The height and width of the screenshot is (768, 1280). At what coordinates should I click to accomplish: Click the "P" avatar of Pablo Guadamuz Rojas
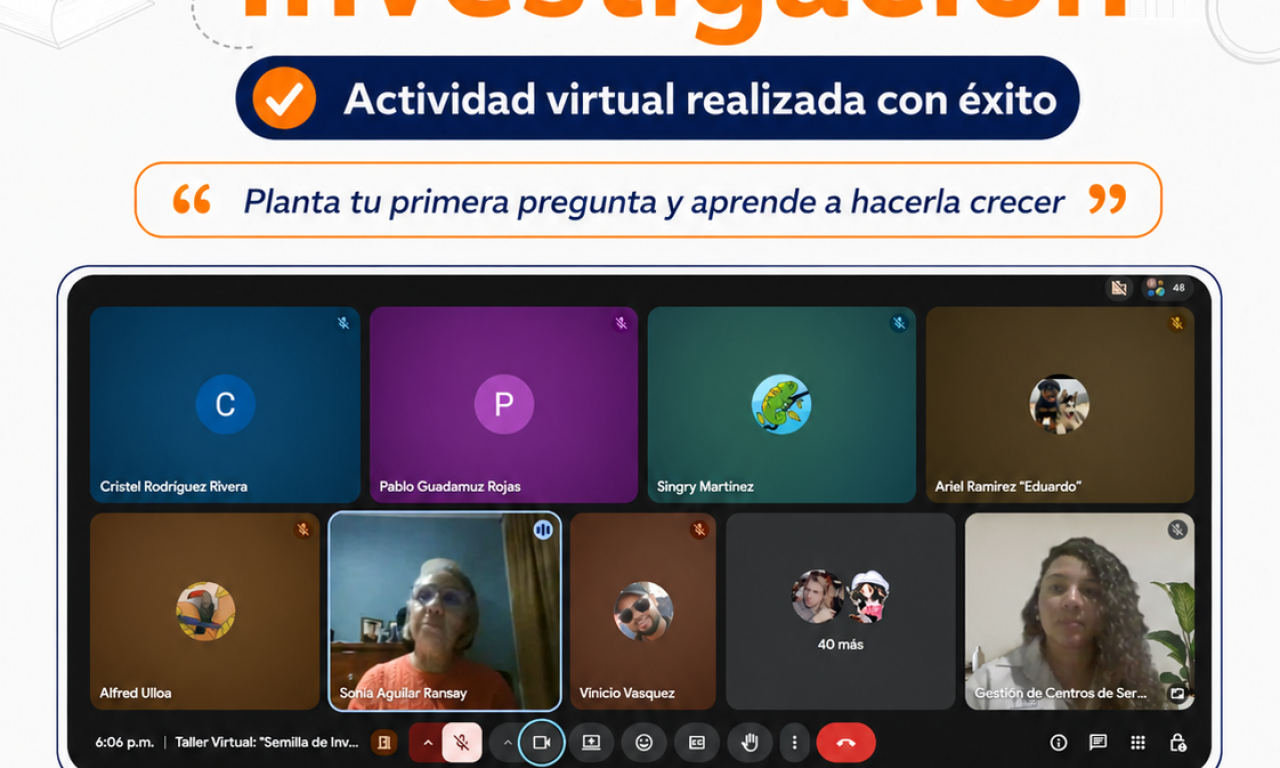pos(504,404)
